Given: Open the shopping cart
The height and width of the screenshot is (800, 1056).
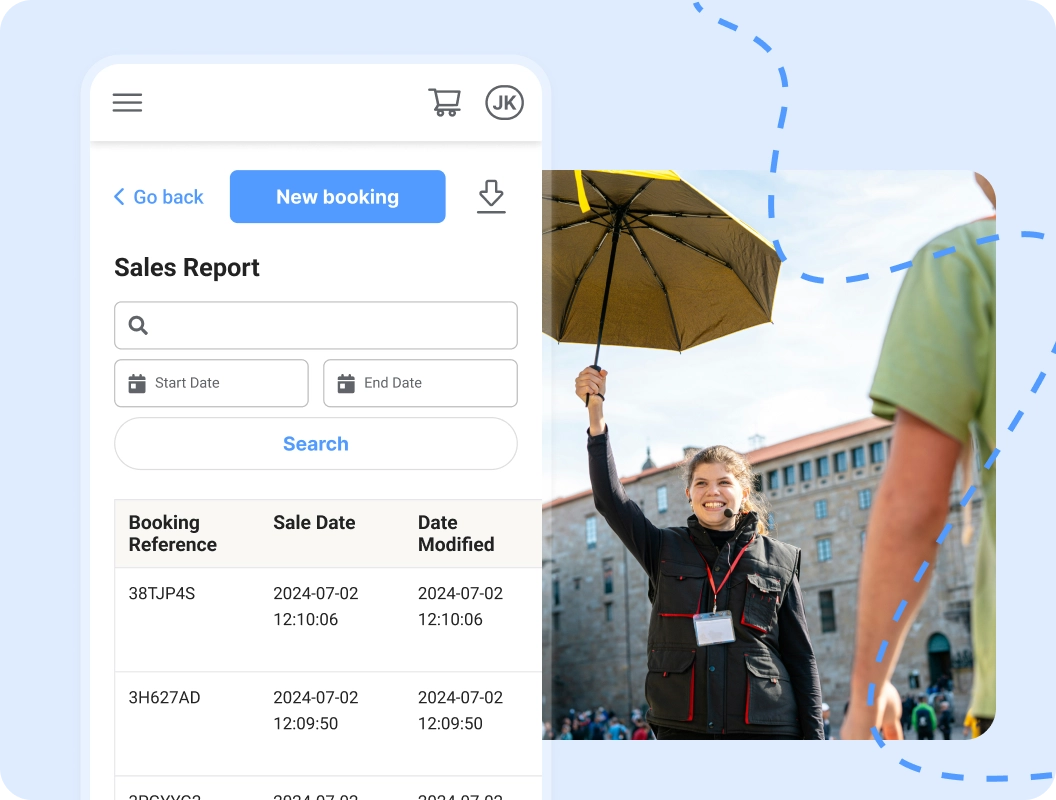Looking at the screenshot, I should [x=445, y=102].
